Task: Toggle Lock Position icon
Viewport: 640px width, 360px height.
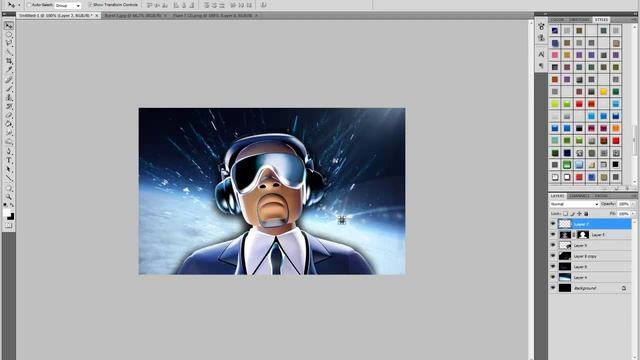Action: point(580,213)
